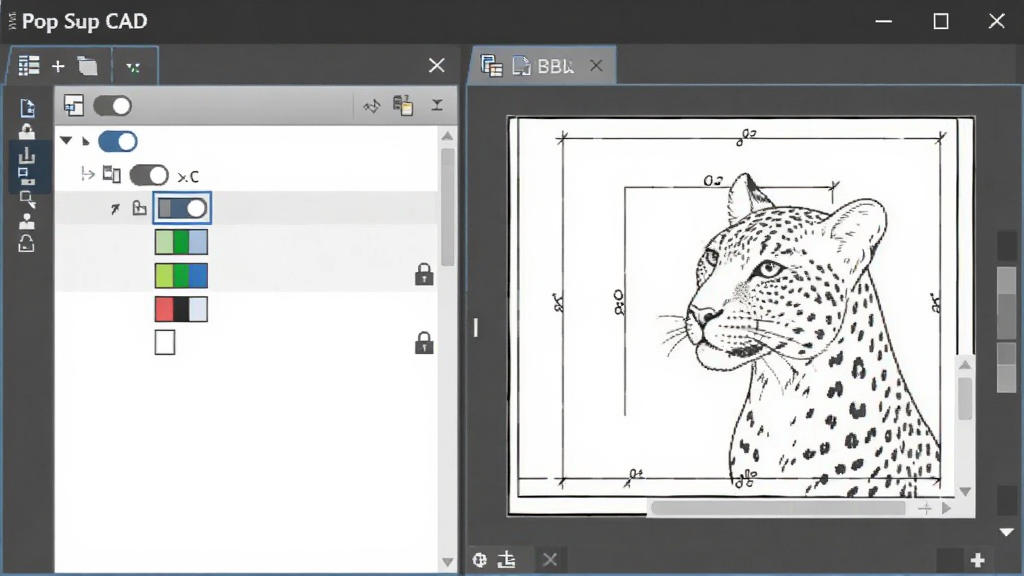Click the crossed arrows icon in the panel toolbar
The image size is (1024, 576).
coord(372,106)
